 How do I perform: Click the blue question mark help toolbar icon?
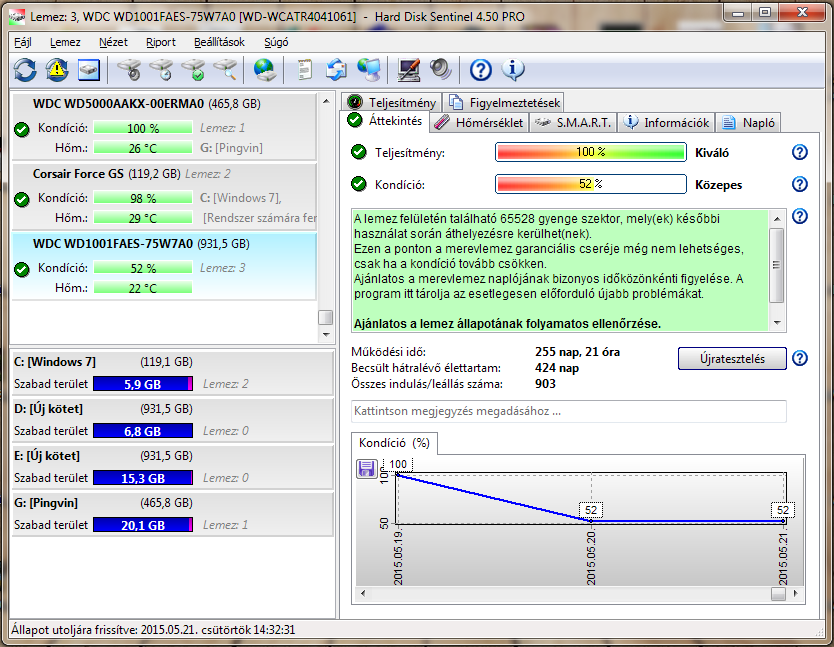(481, 70)
